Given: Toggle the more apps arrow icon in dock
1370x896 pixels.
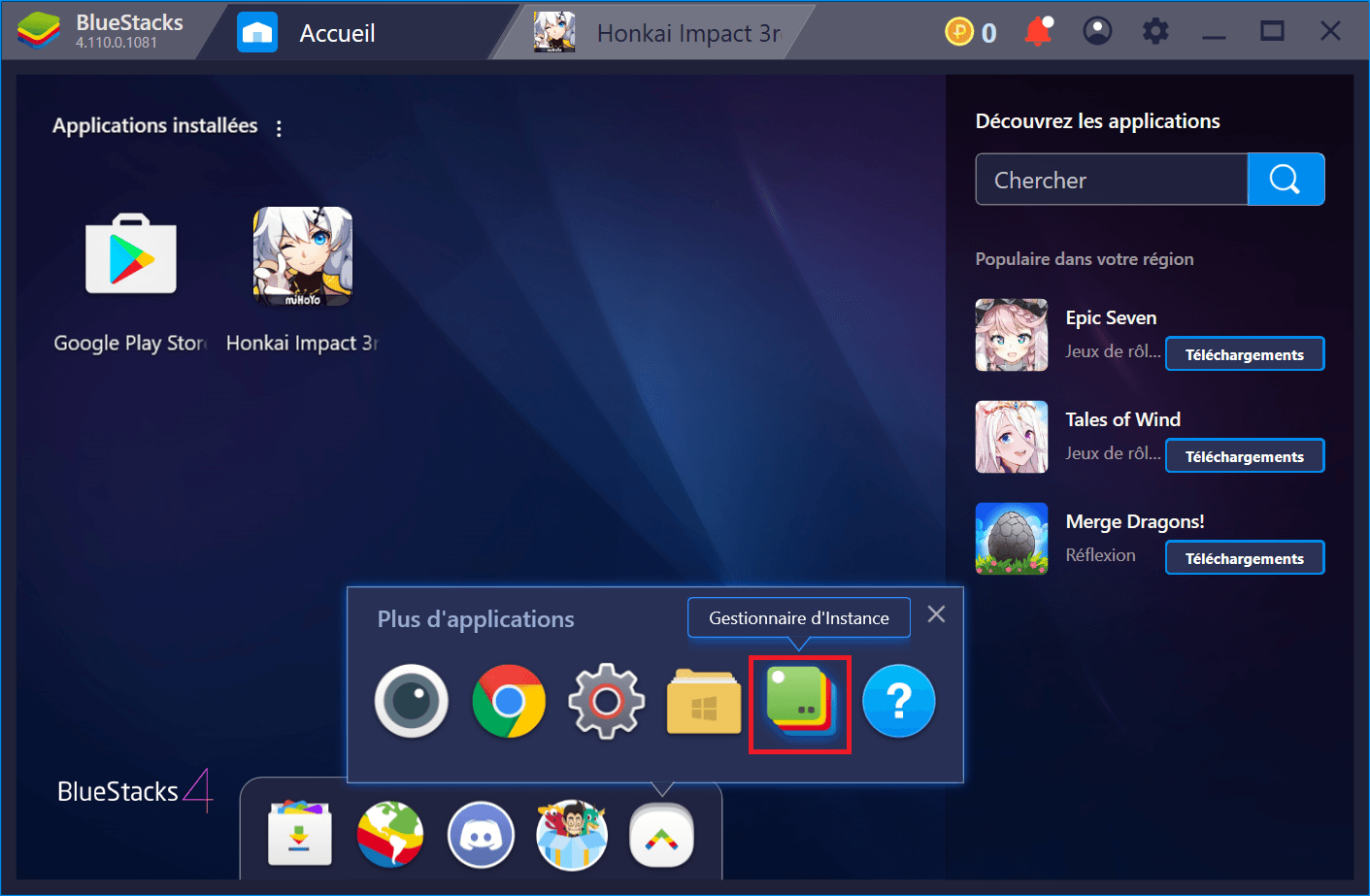Looking at the screenshot, I should click(662, 836).
